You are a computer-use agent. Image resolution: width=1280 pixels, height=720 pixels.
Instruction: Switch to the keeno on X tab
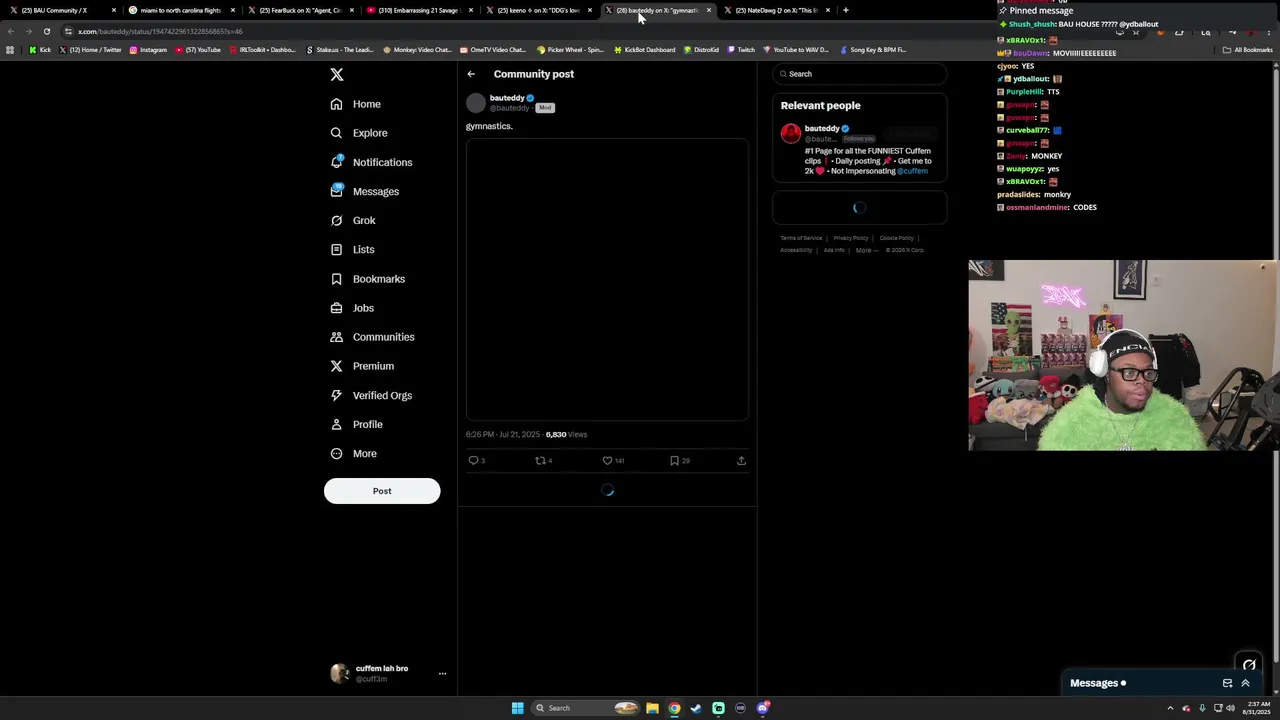point(538,10)
